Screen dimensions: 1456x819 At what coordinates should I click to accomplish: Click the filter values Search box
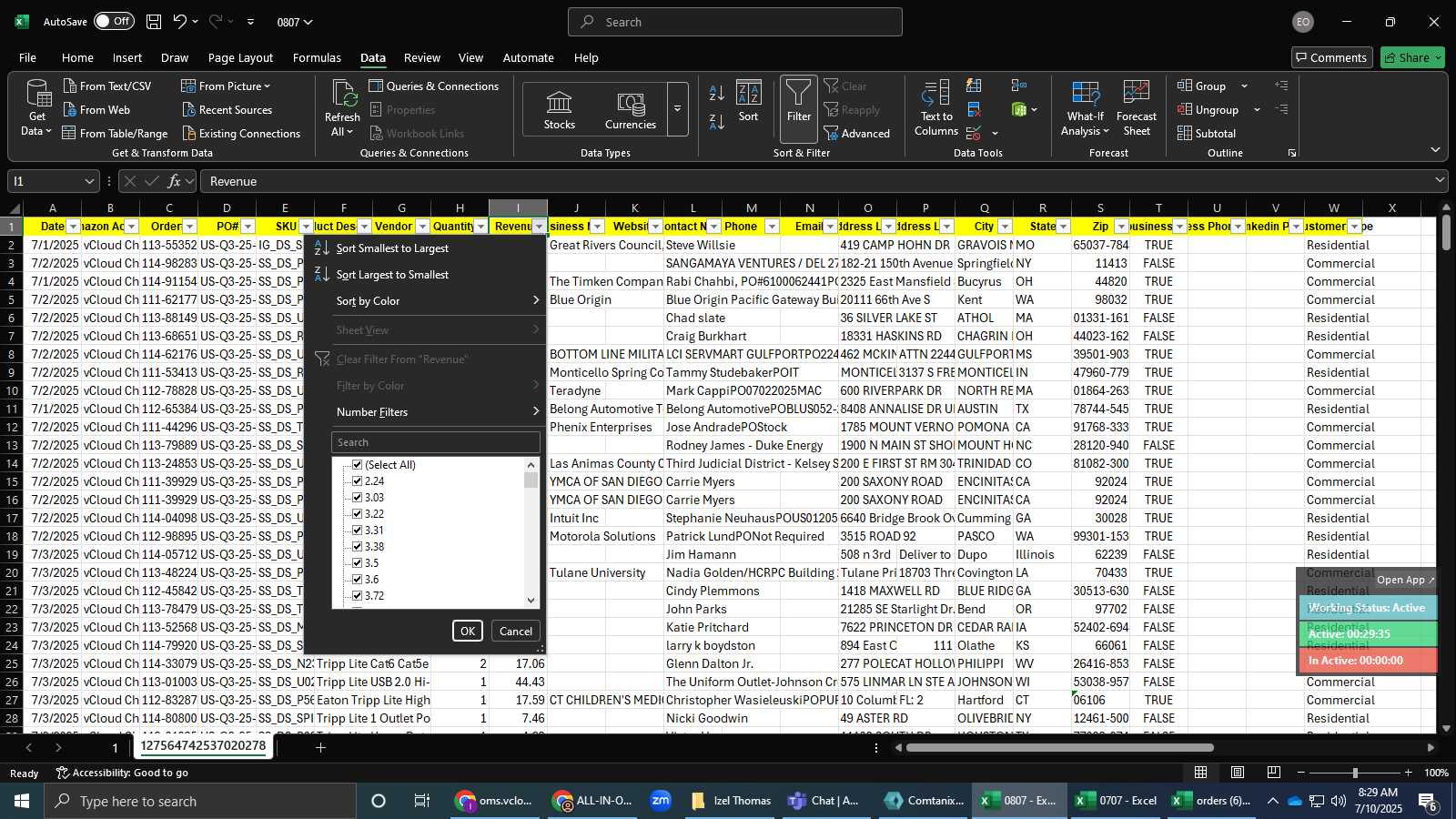tap(436, 442)
